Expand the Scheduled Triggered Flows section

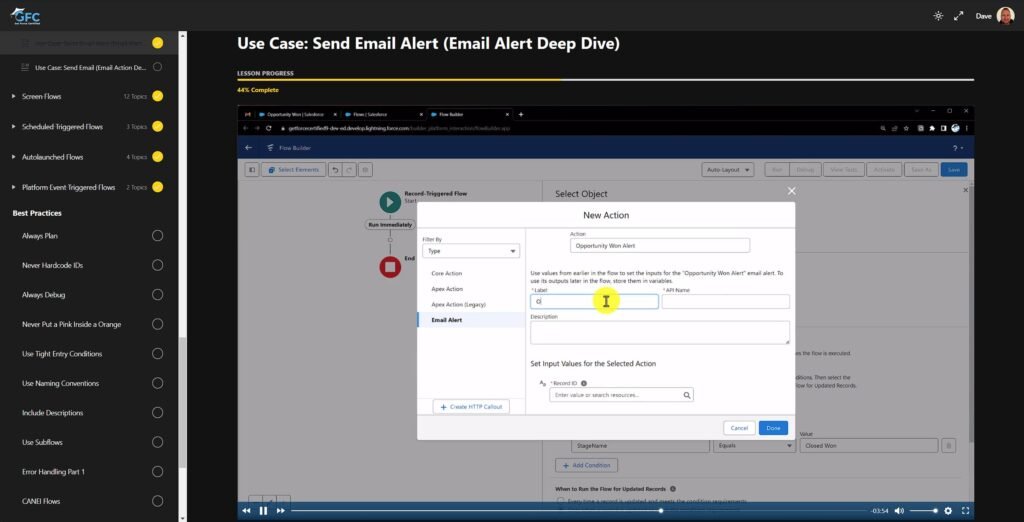[x=14, y=127]
